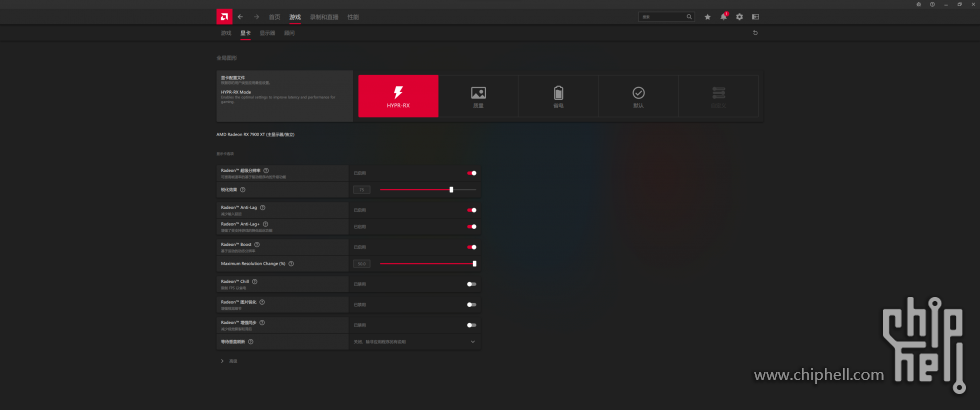The width and height of the screenshot is (980, 410).
Task: Open help for 锐化效果
Action: [242, 189]
